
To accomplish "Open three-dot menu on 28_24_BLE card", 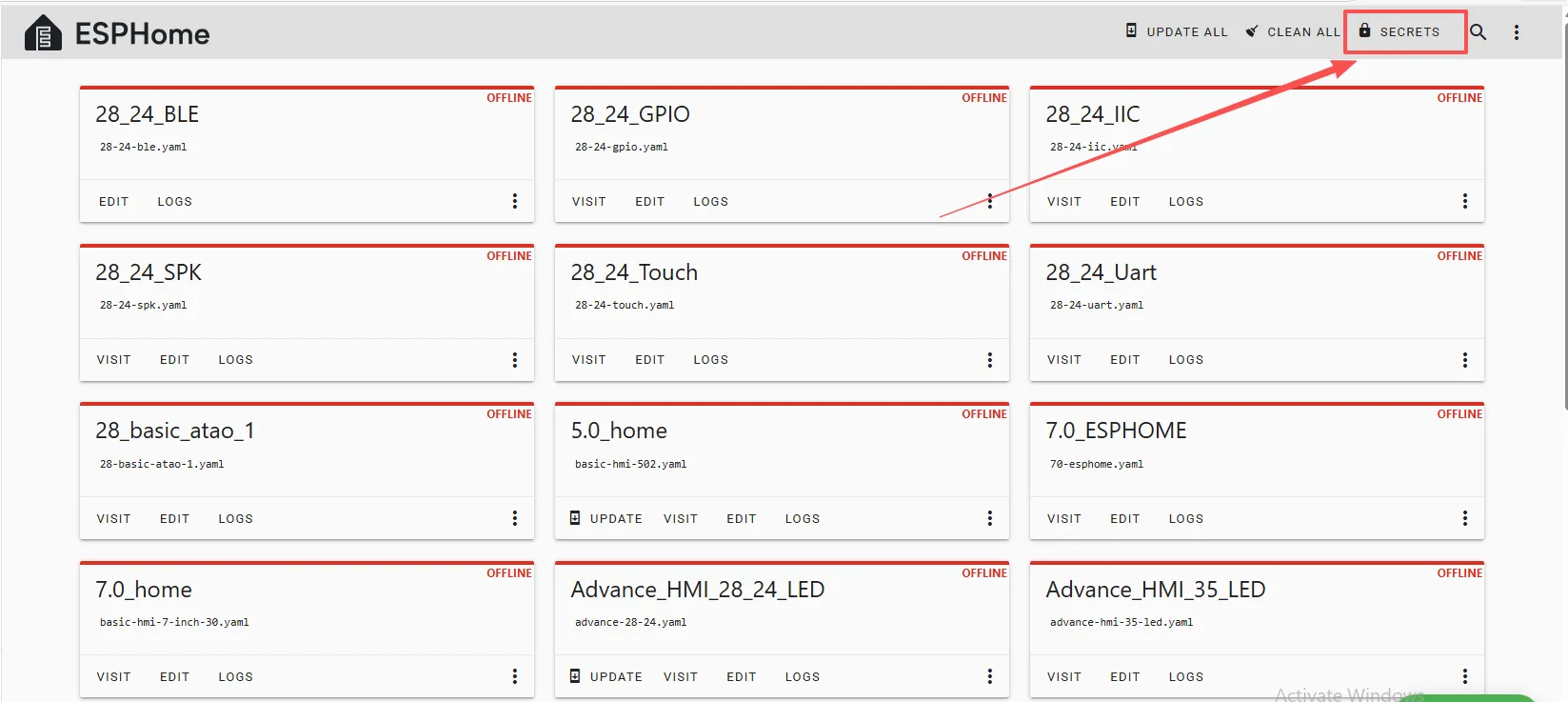I will pos(515,201).
